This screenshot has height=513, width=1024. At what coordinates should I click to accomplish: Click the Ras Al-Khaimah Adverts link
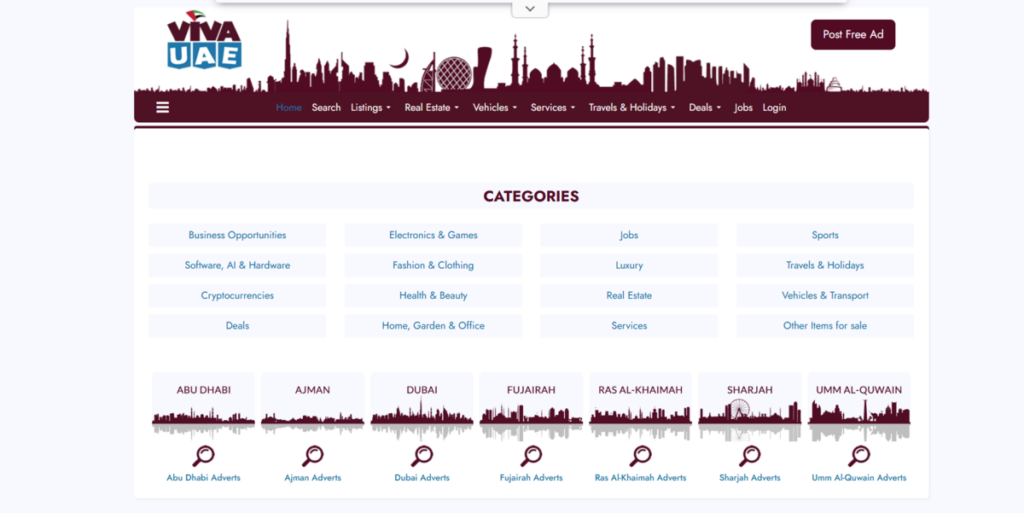(x=641, y=478)
